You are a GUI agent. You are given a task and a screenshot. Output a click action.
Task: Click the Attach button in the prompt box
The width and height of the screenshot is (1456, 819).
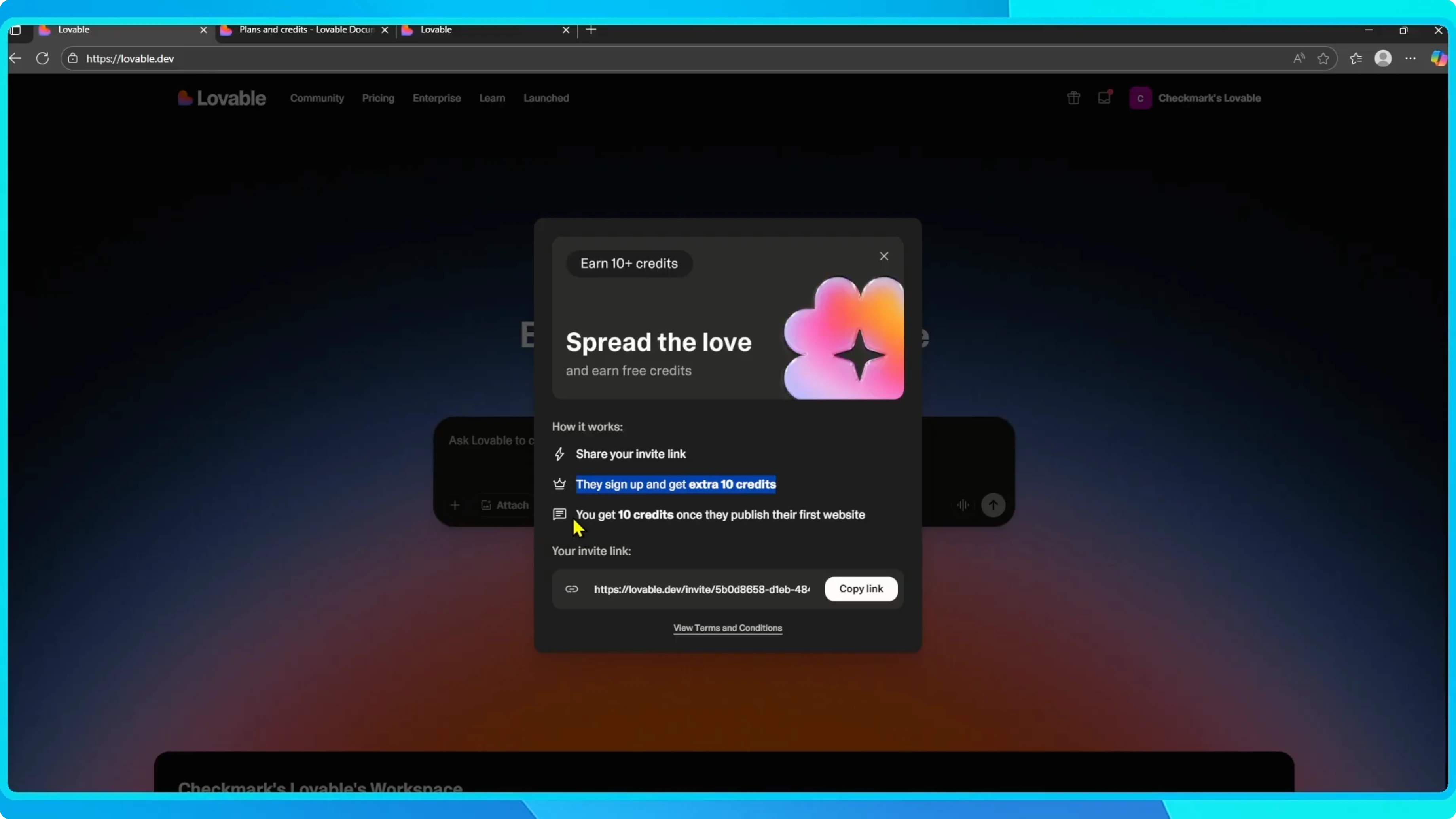505,505
